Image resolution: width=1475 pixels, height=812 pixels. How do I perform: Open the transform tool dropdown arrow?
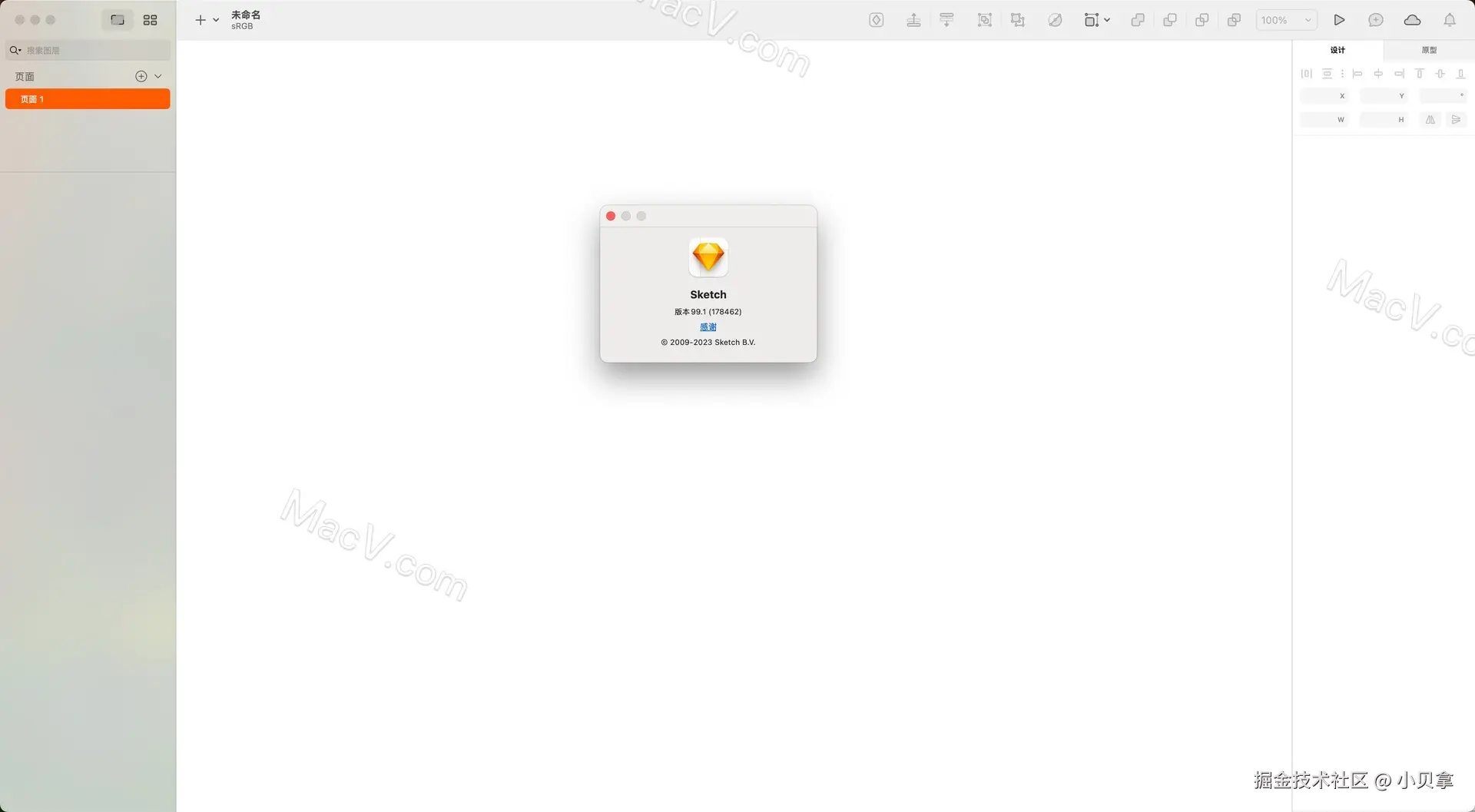(1107, 20)
